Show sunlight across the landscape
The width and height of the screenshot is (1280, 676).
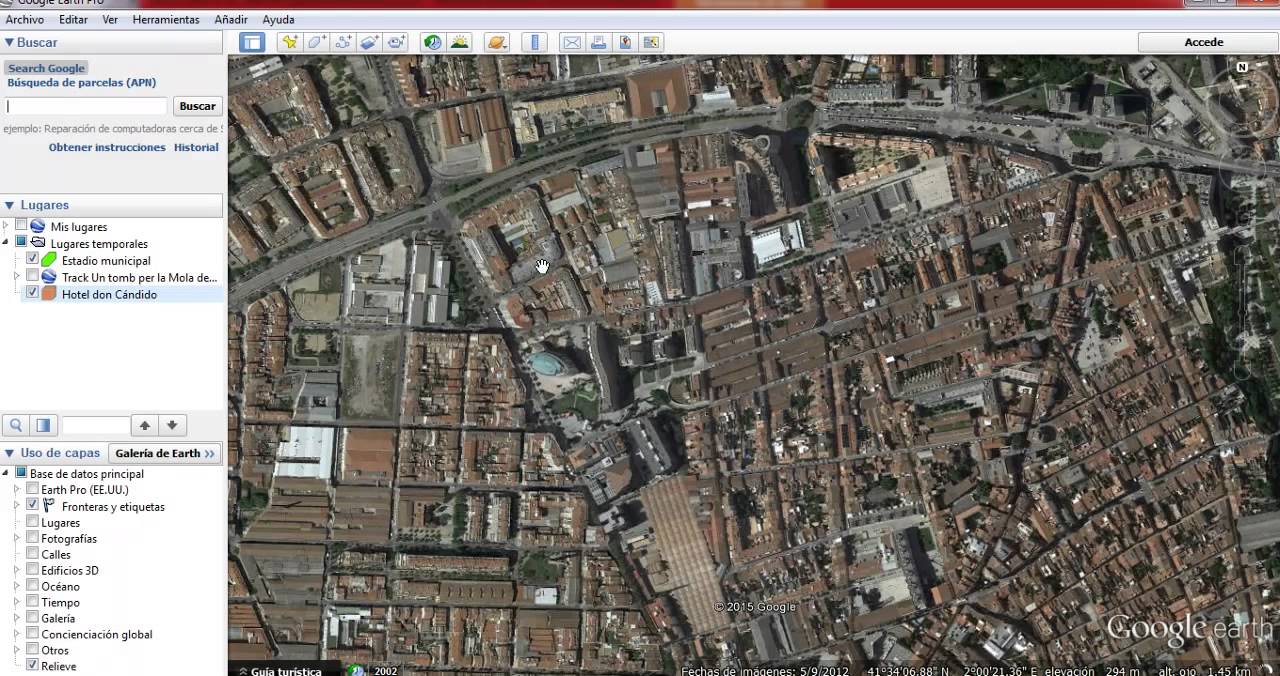(460, 42)
